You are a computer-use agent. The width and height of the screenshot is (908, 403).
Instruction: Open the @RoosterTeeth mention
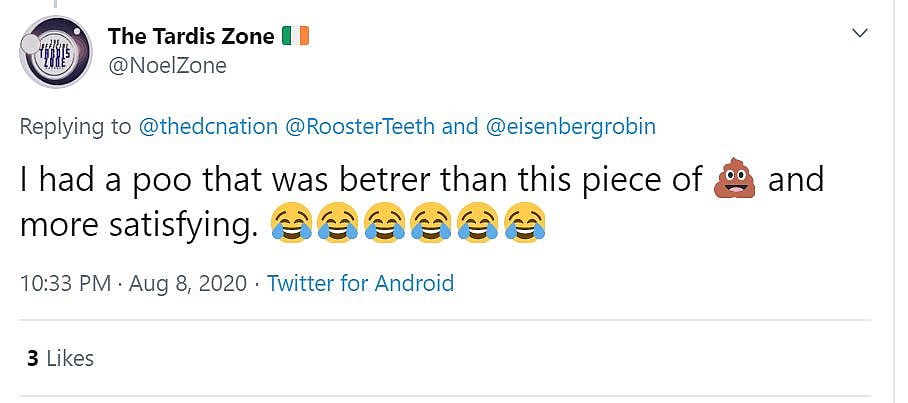(x=360, y=127)
